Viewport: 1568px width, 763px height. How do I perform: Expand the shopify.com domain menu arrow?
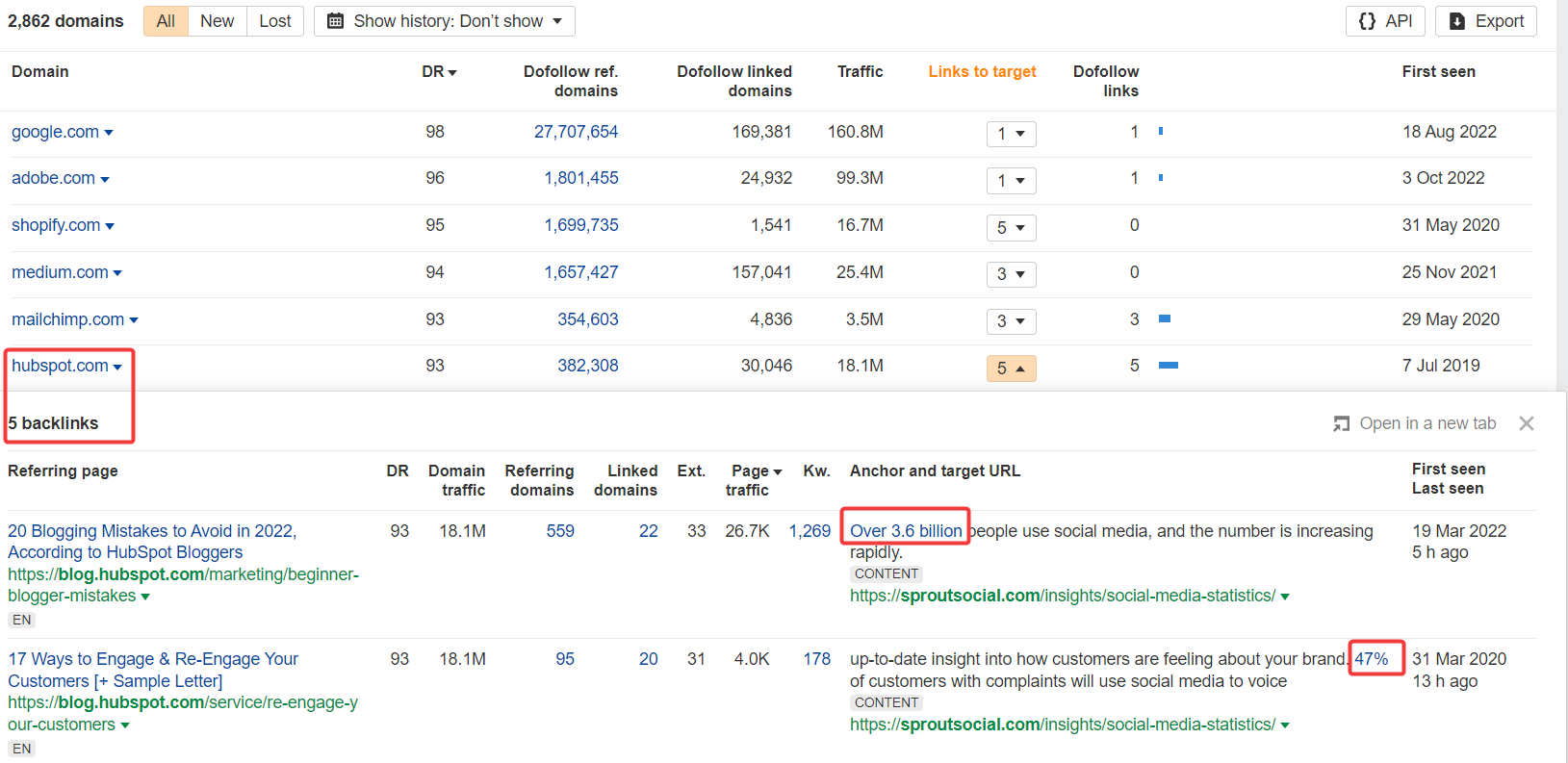click(110, 226)
